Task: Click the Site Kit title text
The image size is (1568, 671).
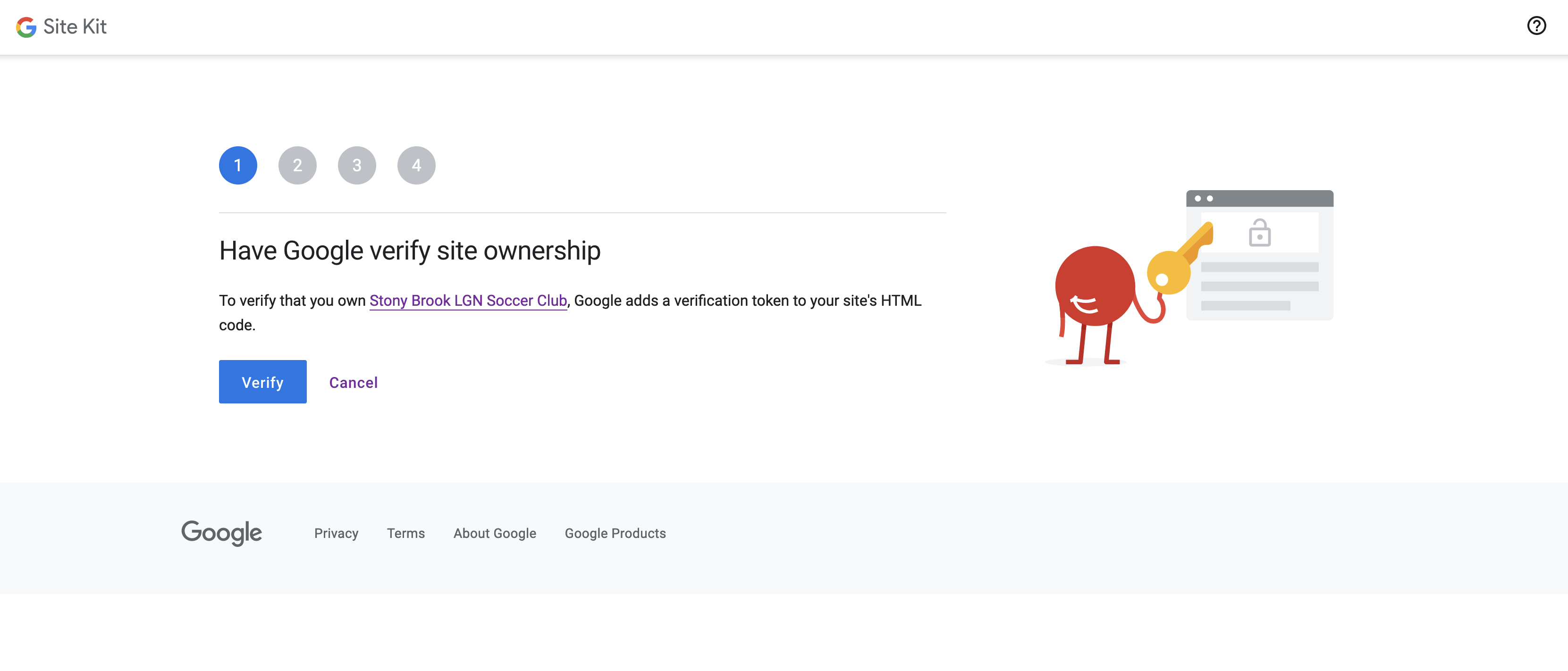Action: (75, 27)
